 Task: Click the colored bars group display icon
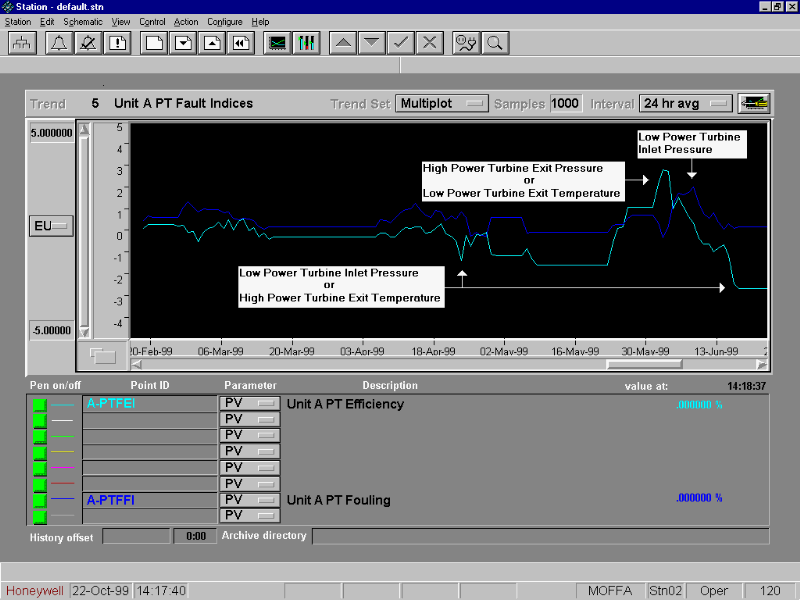click(307, 43)
